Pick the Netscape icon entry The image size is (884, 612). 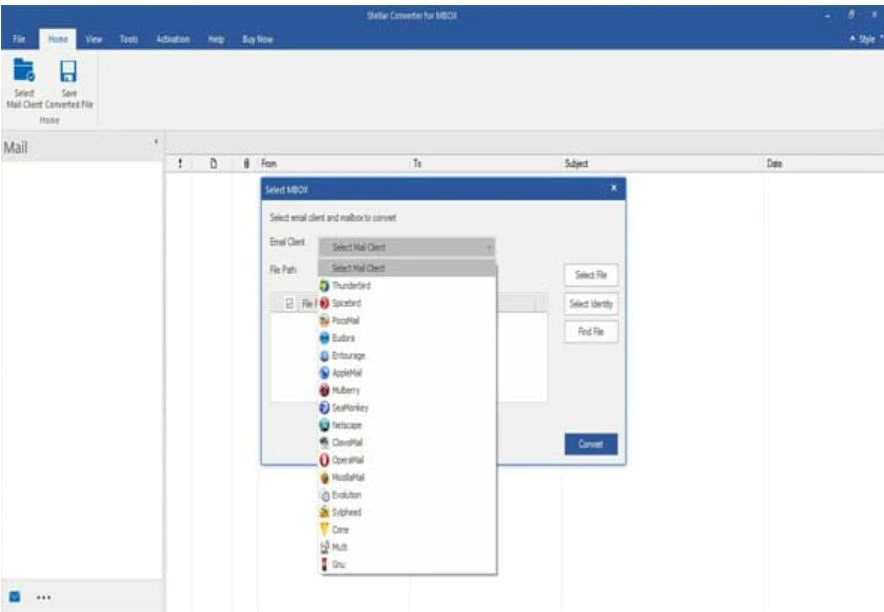(x=324, y=425)
